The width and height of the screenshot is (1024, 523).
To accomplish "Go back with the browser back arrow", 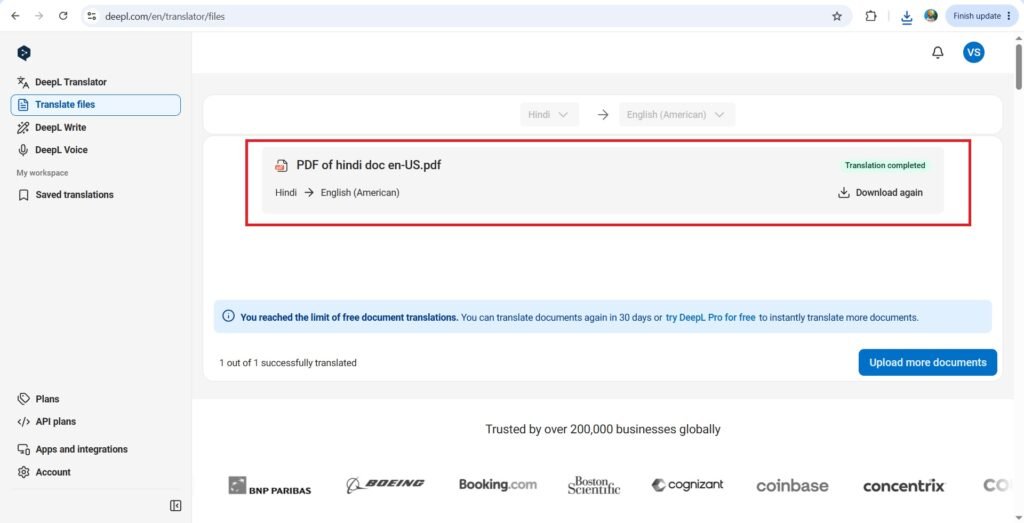I will [16, 16].
